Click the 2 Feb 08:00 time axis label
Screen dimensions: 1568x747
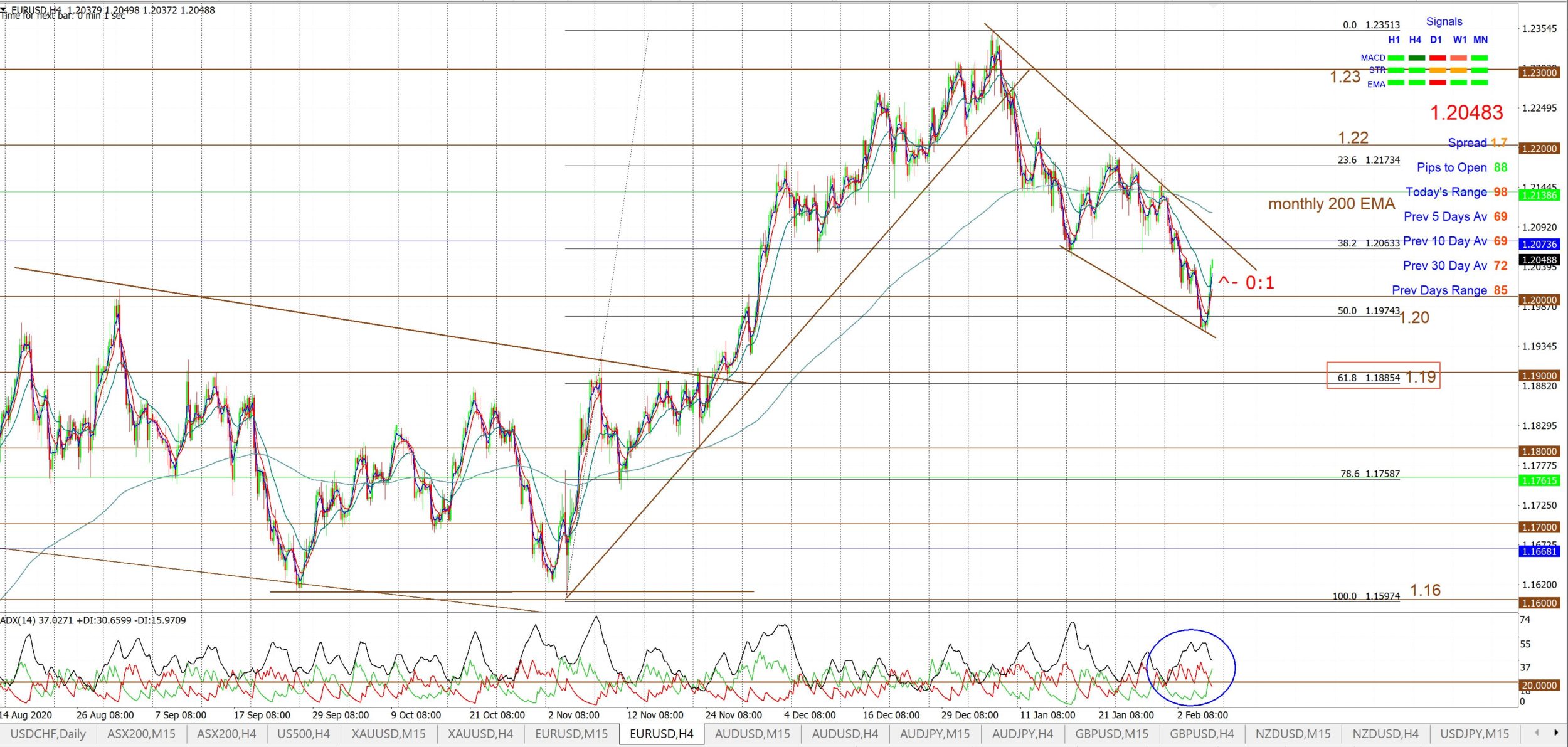click(x=1202, y=715)
